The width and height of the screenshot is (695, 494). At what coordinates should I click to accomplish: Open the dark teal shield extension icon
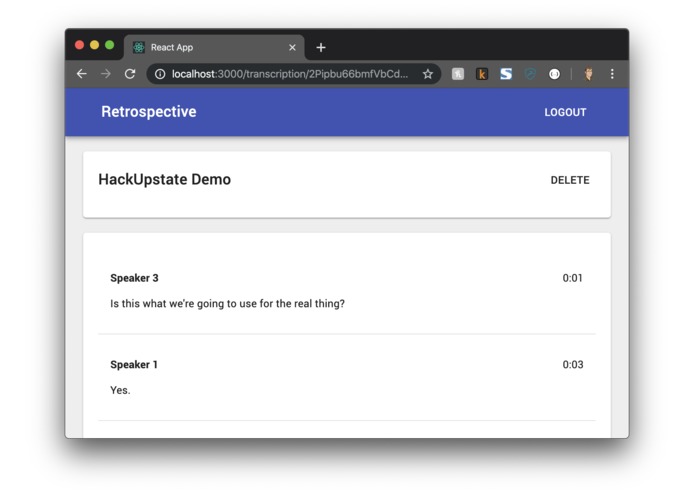(x=530, y=74)
